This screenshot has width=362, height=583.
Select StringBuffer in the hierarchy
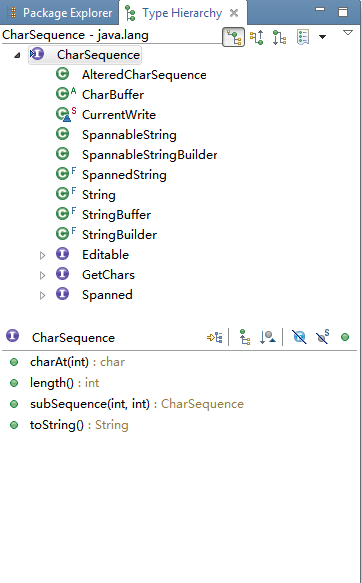tap(116, 215)
